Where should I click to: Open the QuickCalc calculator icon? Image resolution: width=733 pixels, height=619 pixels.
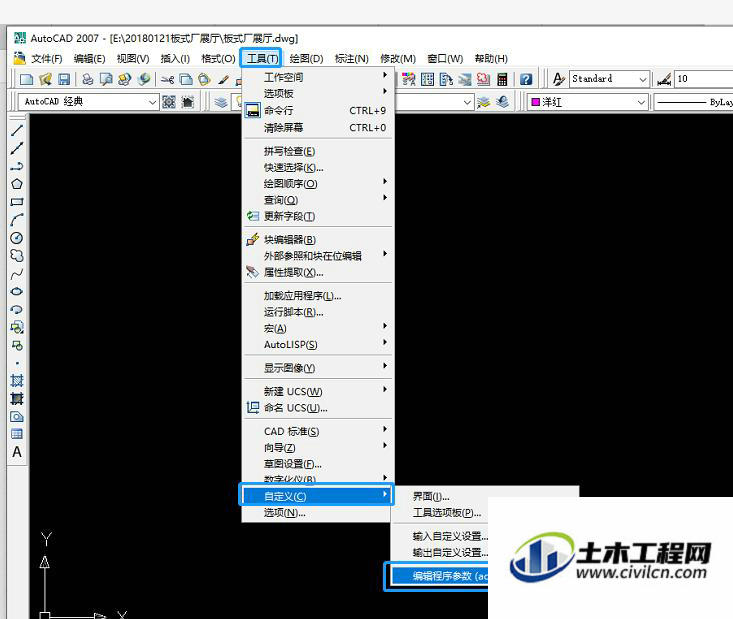click(502, 79)
